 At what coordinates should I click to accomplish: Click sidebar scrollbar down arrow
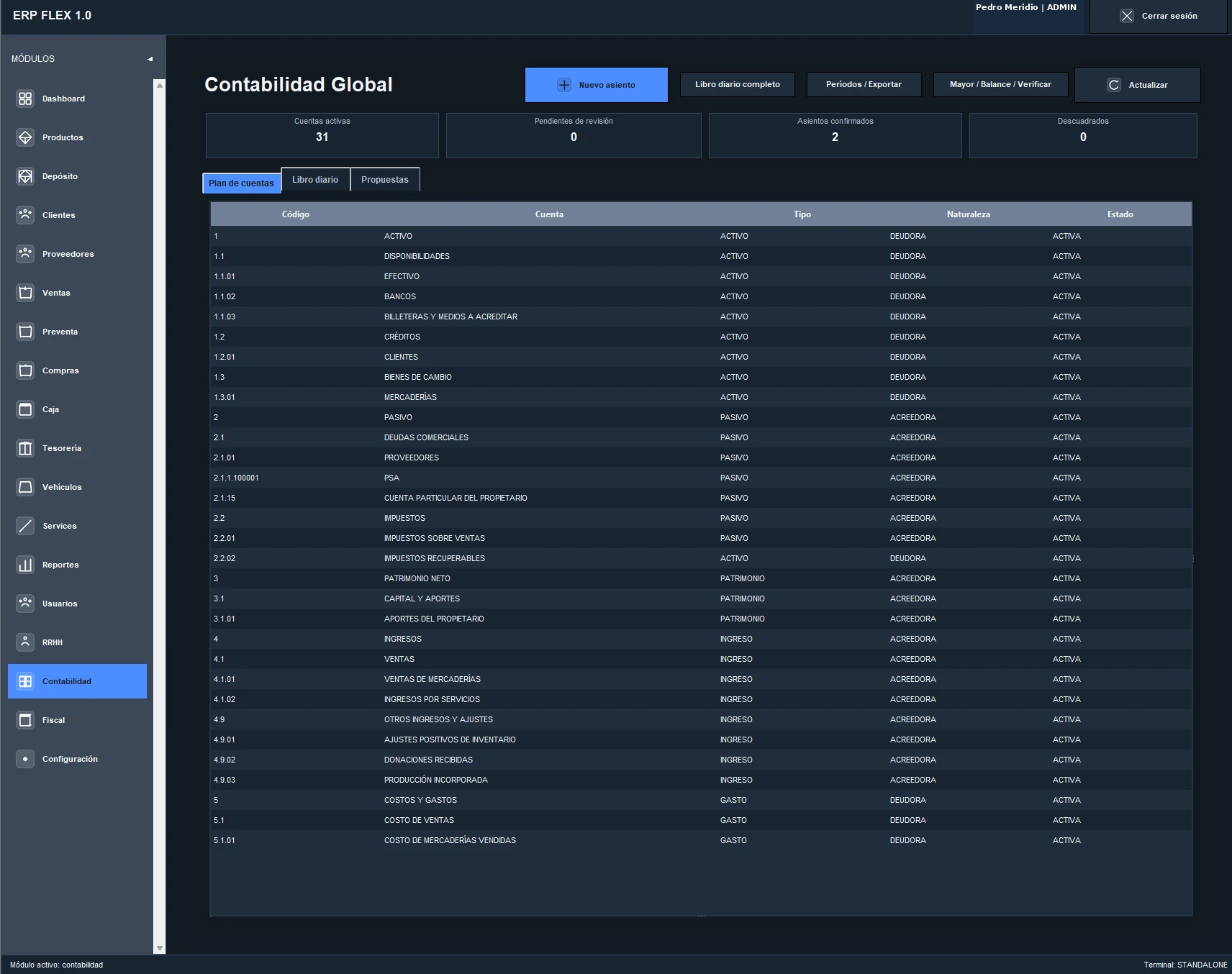pos(160,948)
